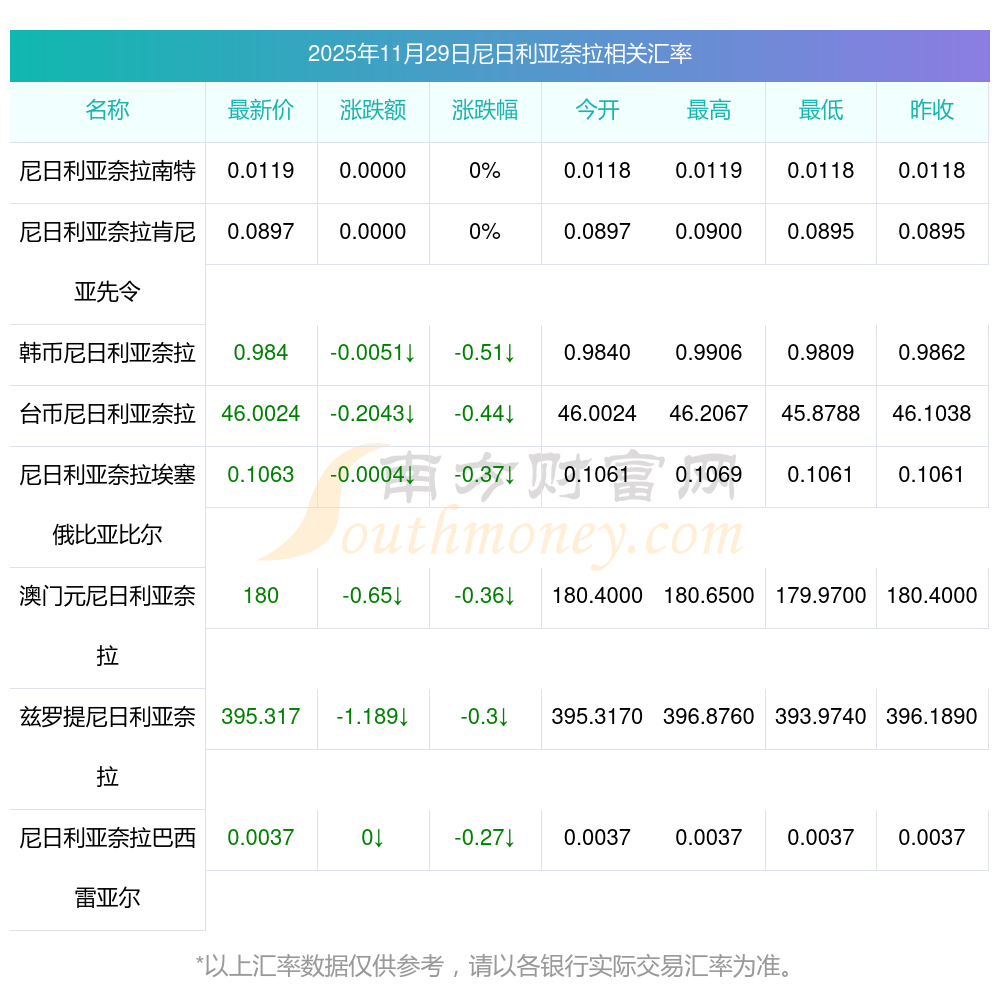Image resolution: width=1000 pixels, height=997 pixels.
Task: Click the value 0.0895 in the 最低 column
Action: 821,232
